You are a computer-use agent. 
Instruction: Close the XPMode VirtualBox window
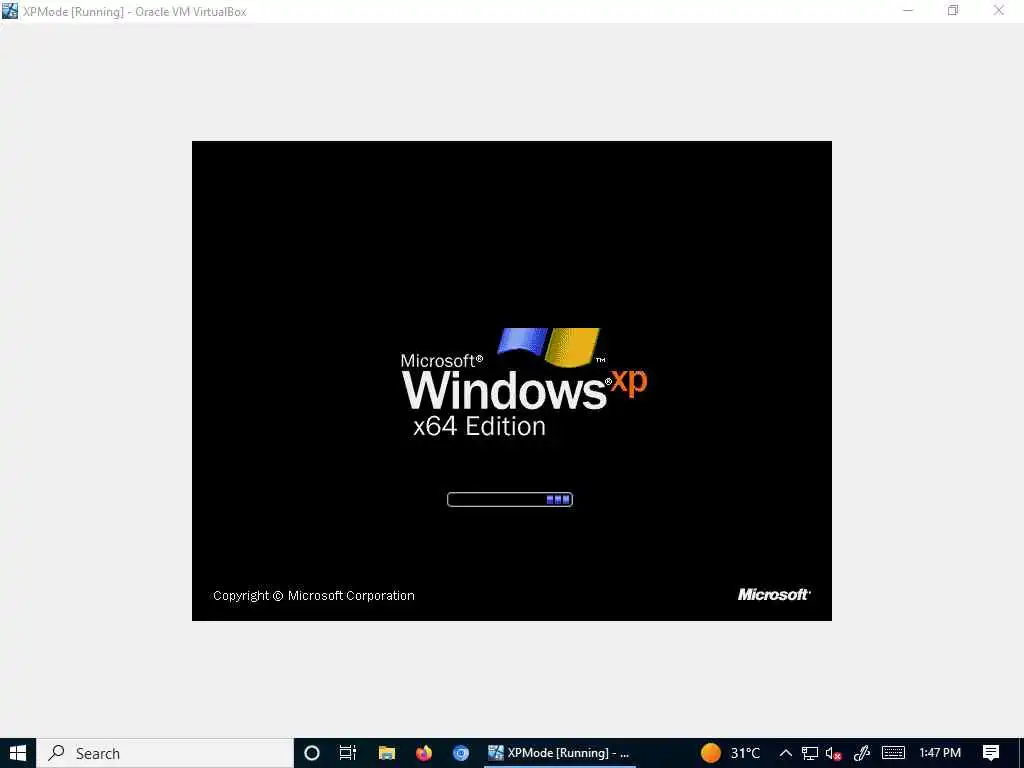(999, 10)
